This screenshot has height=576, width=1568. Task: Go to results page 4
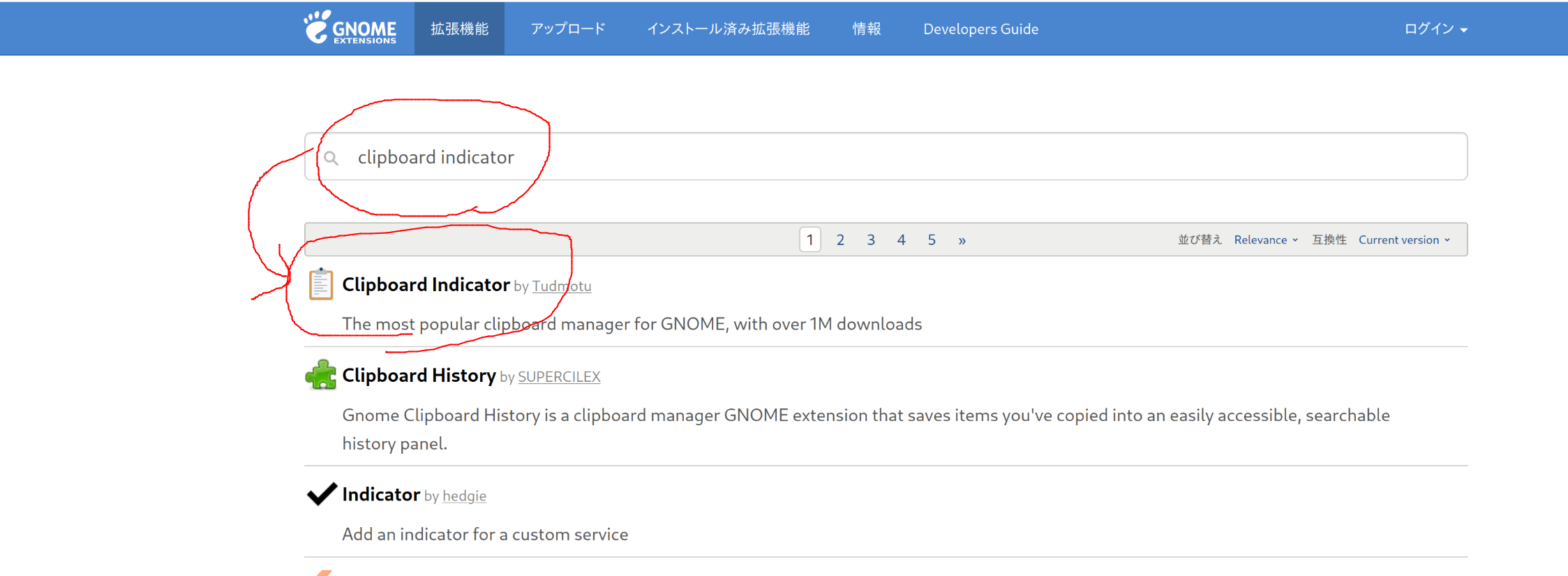pyautogui.click(x=901, y=239)
